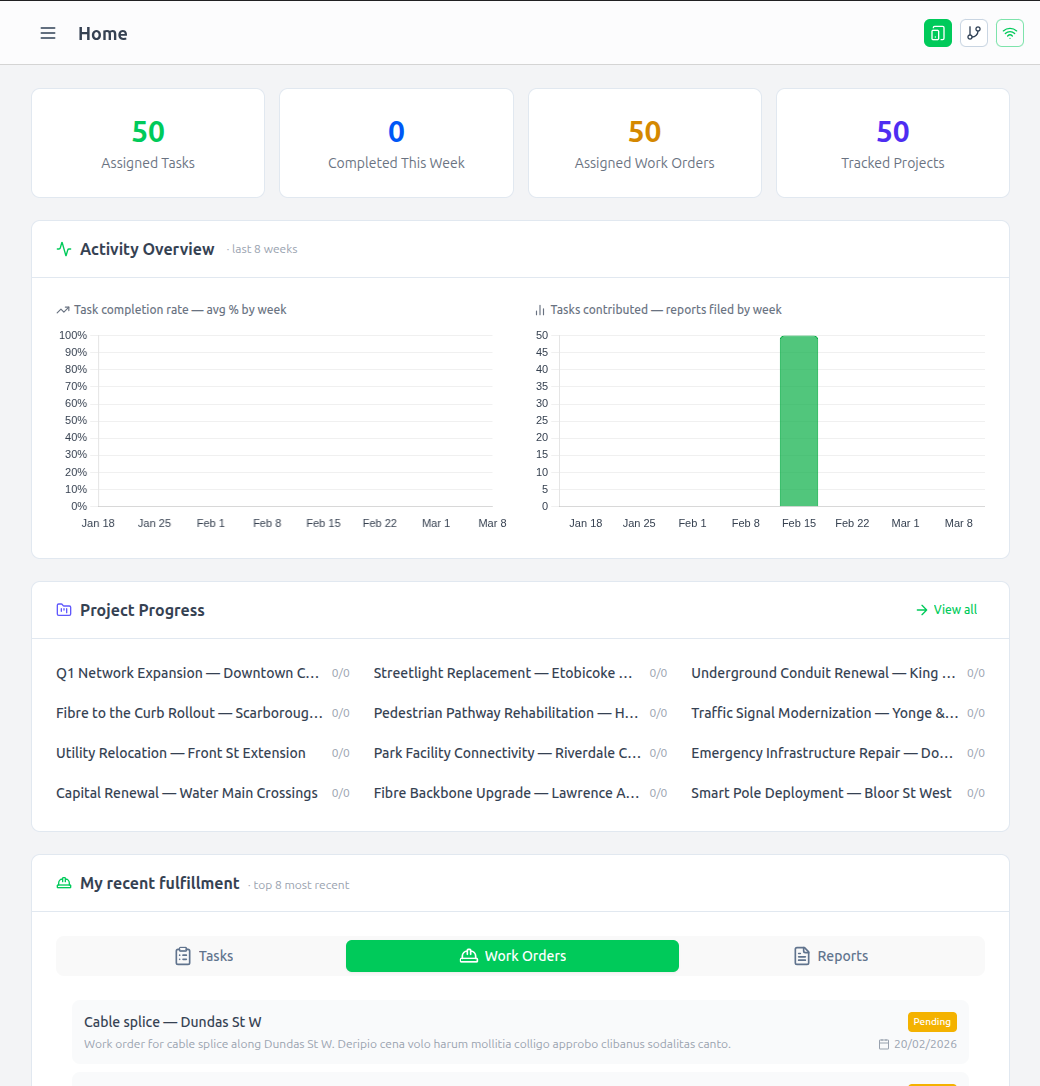Open the sidebar hamburger menu

tap(47, 32)
